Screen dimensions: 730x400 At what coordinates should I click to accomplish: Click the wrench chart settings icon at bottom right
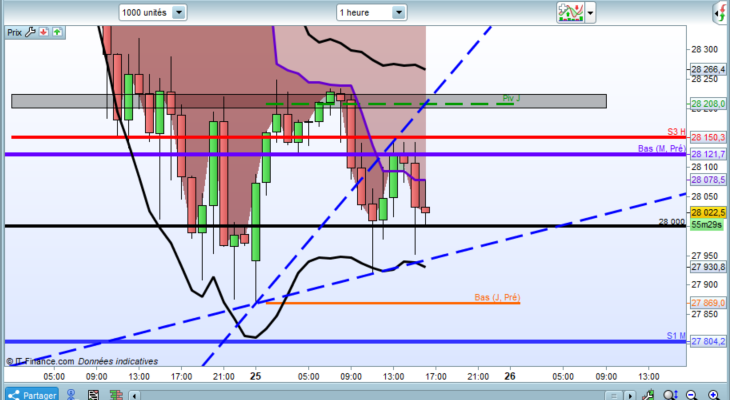[x=648, y=395]
